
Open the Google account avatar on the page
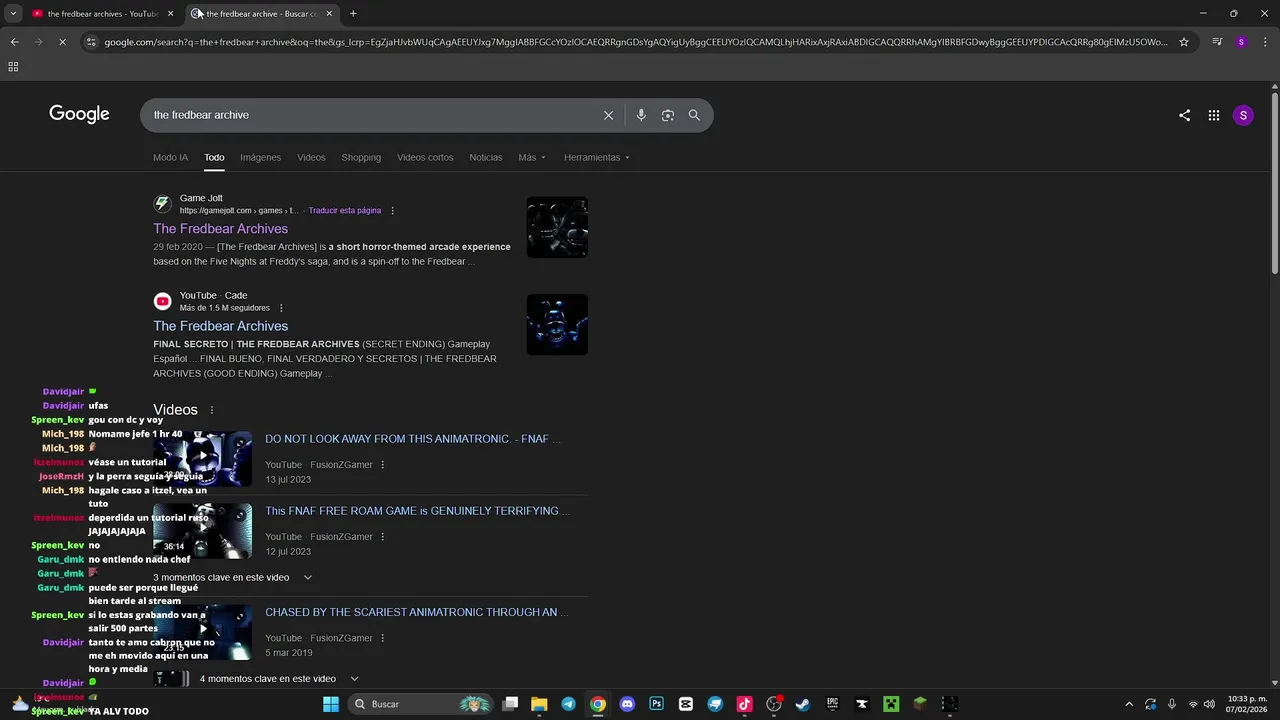[1243, 115]
